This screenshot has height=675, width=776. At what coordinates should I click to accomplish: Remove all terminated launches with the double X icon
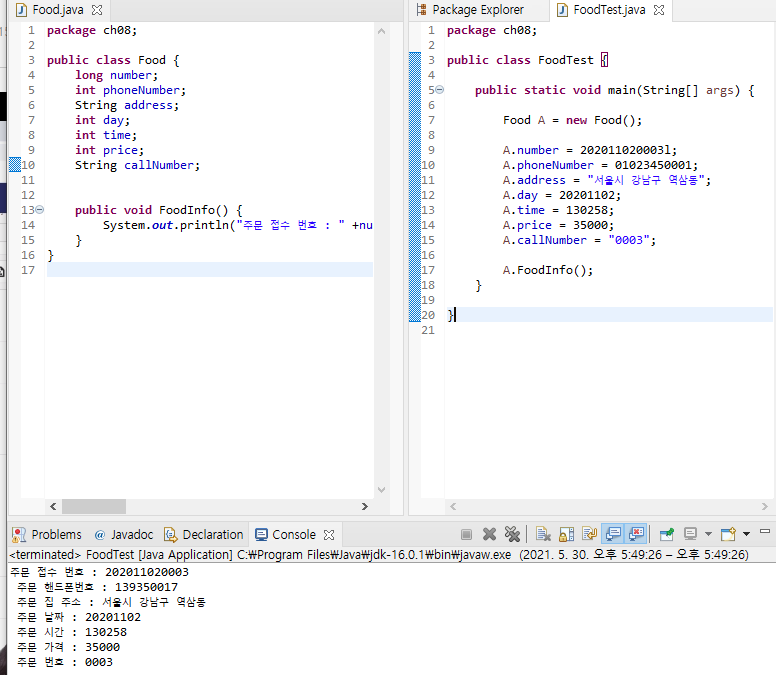click(x=512, y=534)
